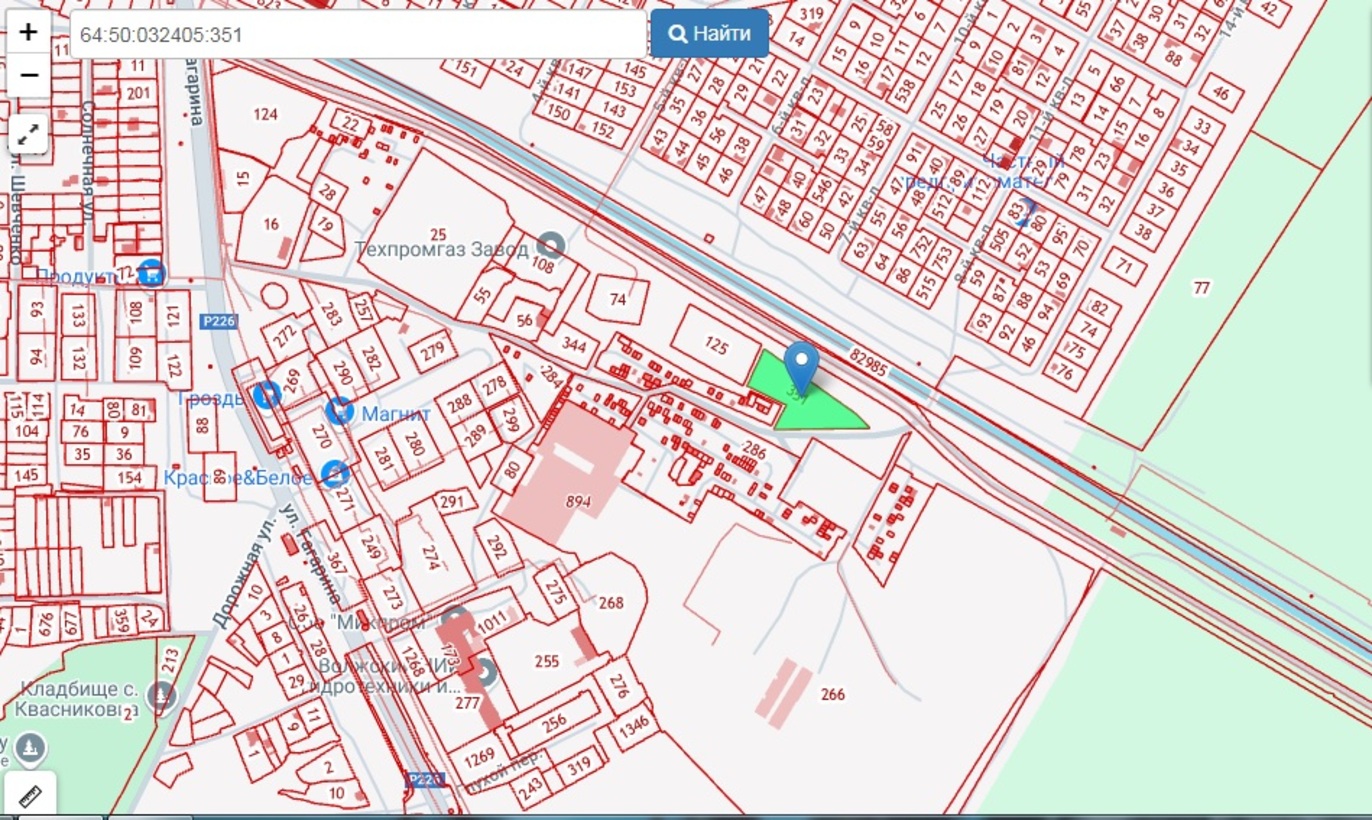
Task: Zoom in with the plus button
Action: pyautogui.click(x=29, y=32)
